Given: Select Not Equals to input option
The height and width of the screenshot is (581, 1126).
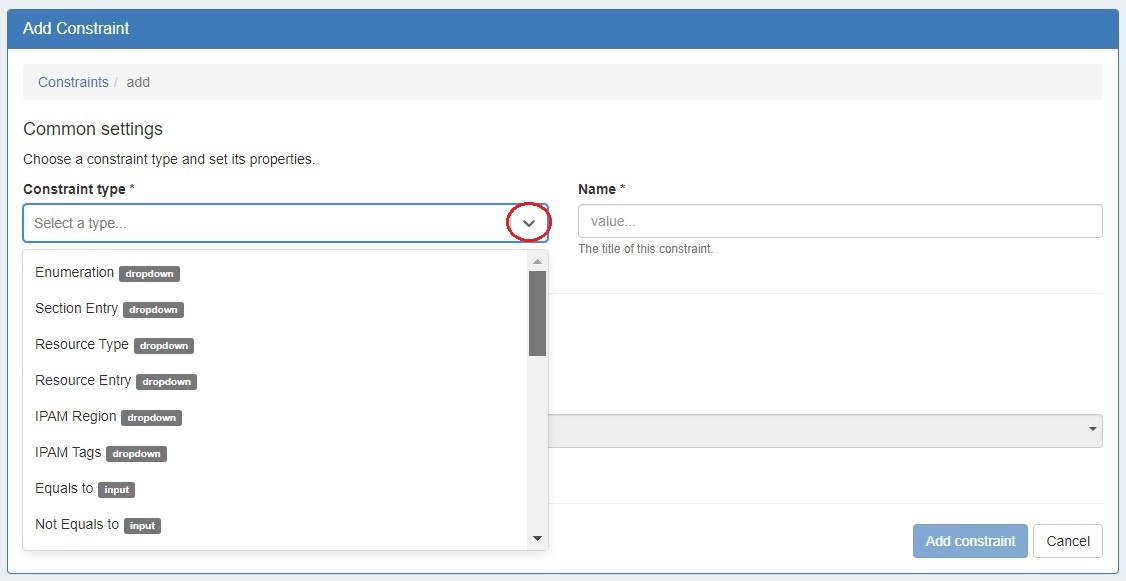Looking at the screenshot, I should pos(77,524).
